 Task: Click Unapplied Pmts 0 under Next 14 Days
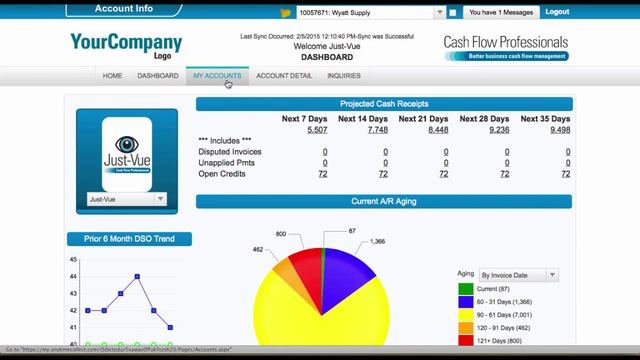(x=385, y=163)
